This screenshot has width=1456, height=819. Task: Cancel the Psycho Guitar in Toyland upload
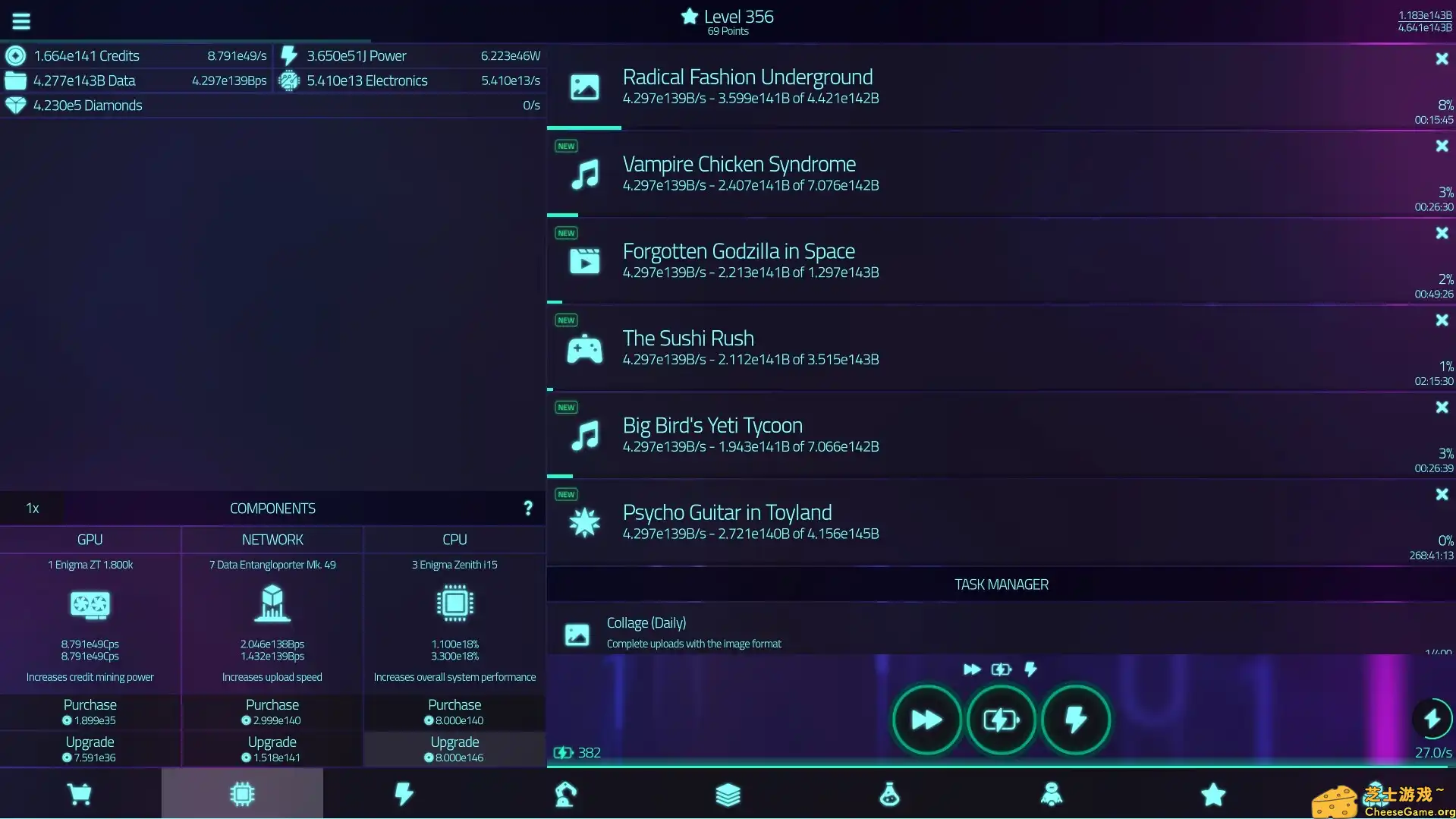[x=1441, y=494]
